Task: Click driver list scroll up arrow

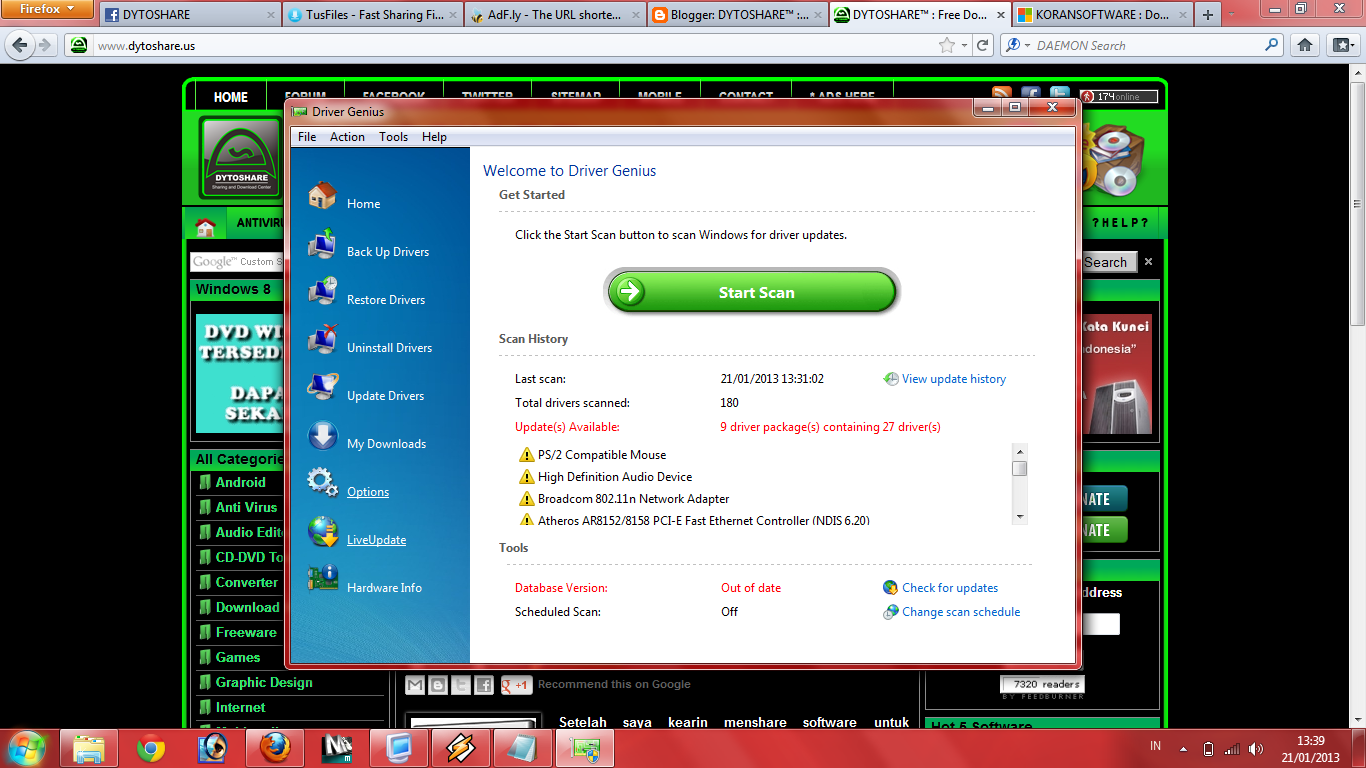Action: click(1020, 450)
